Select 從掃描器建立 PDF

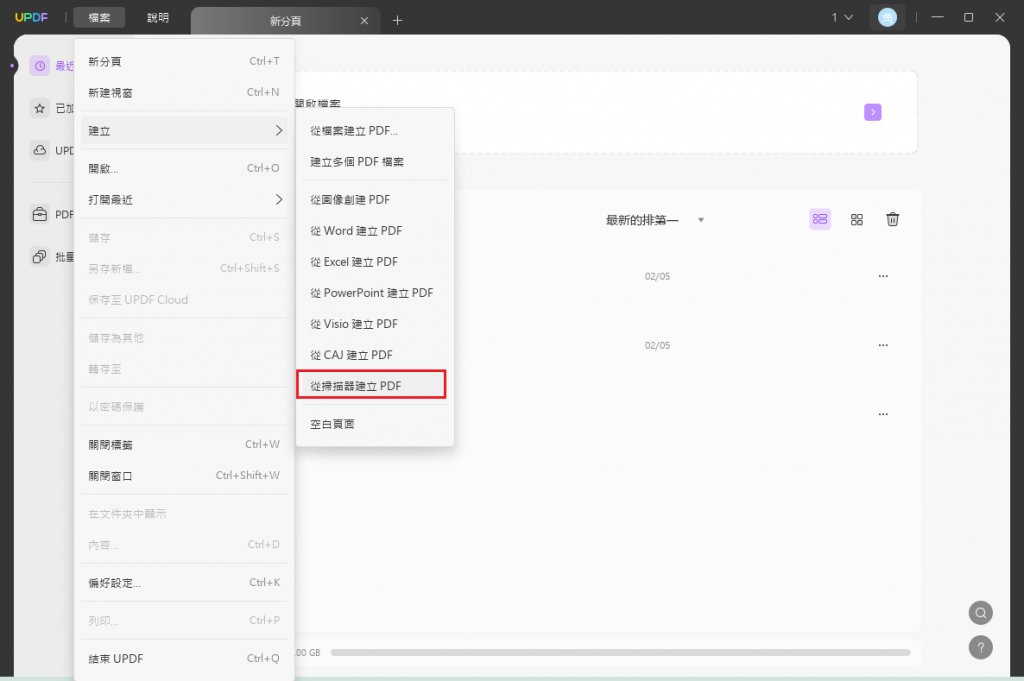371,386
